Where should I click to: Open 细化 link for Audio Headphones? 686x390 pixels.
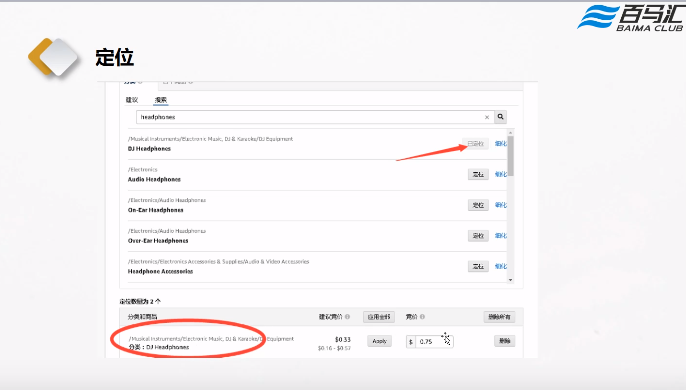(501, 174)
